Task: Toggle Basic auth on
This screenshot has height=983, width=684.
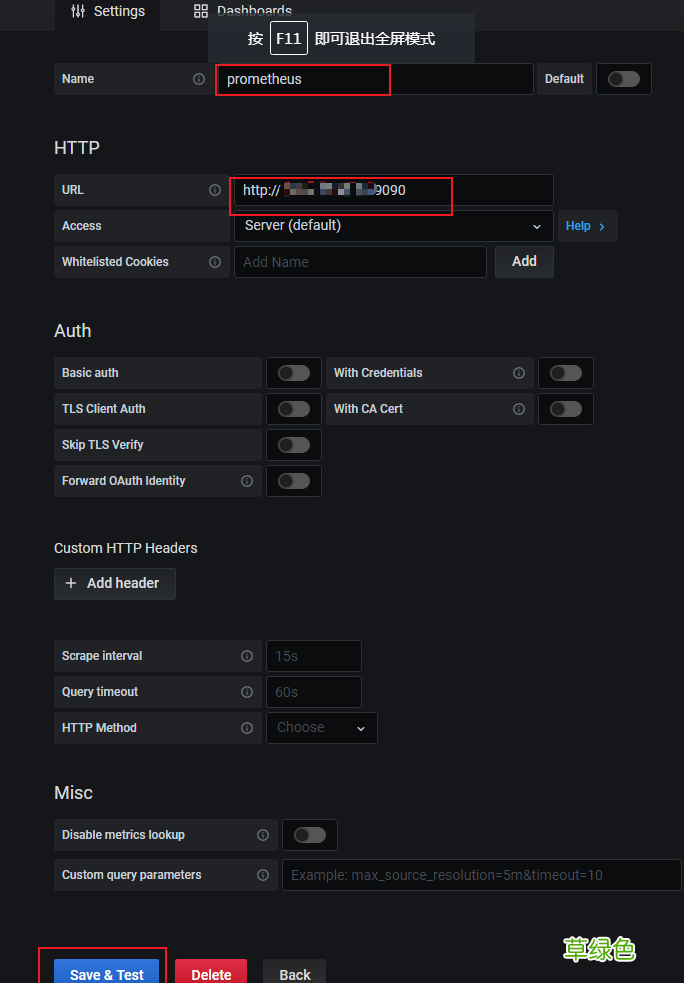Action: coord(293,373)
